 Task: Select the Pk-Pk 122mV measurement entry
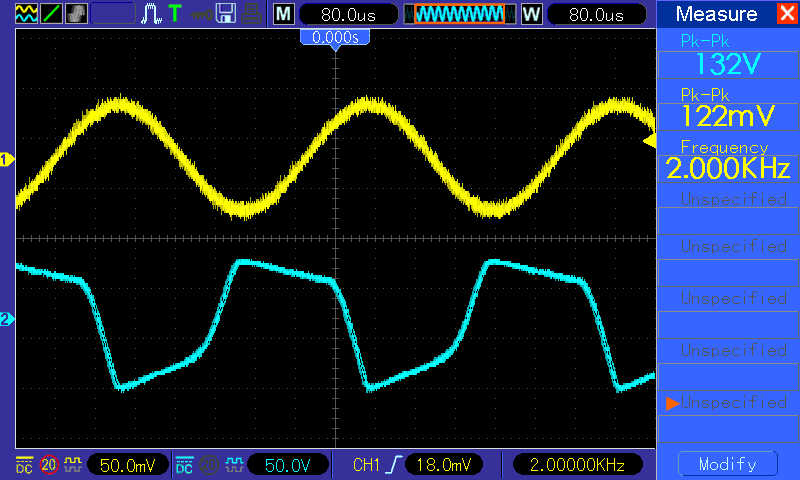[727, 108]
